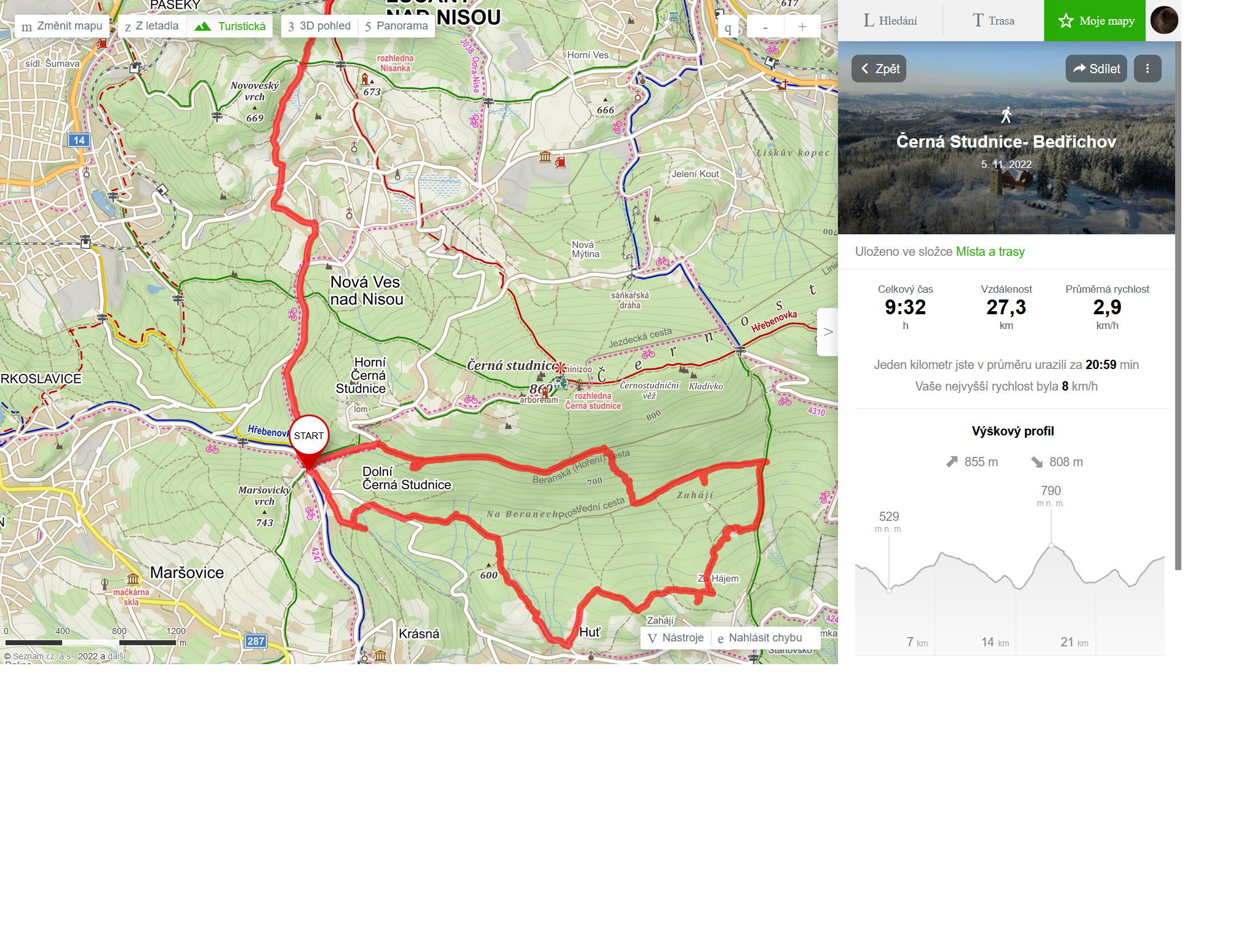Viewport: 1233px width, 952px height.
Task: Click the mačkárna skla museum icon
Action: tap(133, 579)
